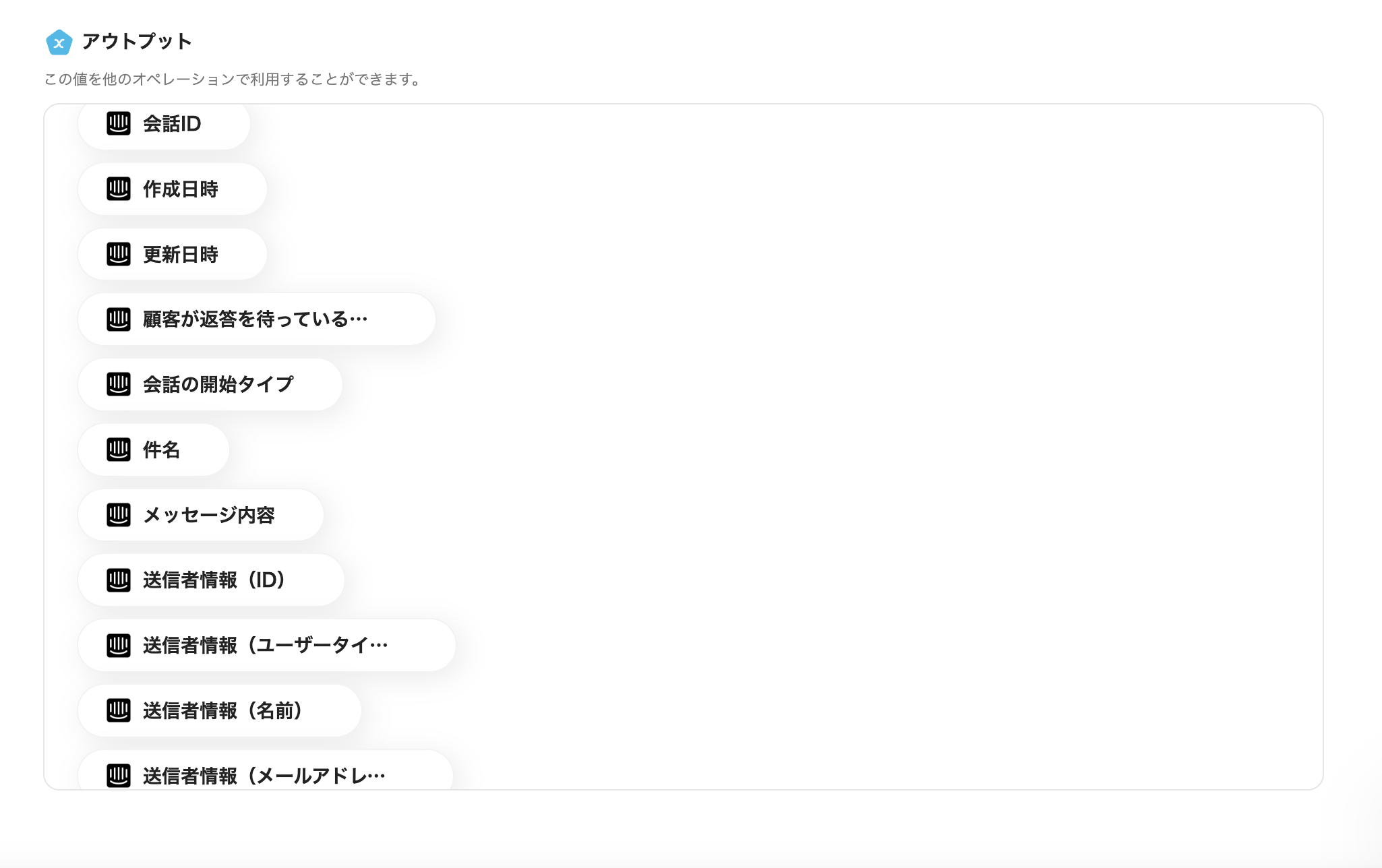Viewport: 1382px width, 868px height.
Task: Select the truncated 顧客が返答を待っている output variable
Action: coord(256,319)
